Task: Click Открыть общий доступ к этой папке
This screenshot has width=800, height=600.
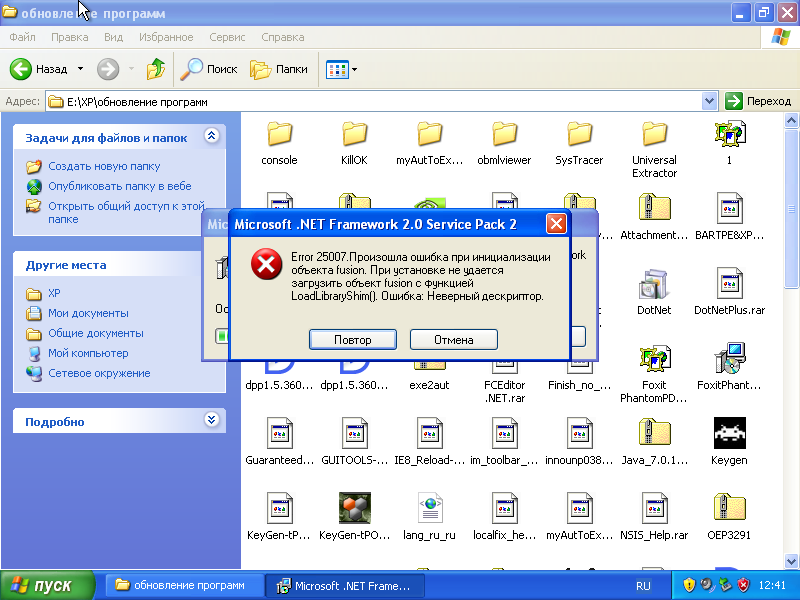Action: click(x=127, y=212)
